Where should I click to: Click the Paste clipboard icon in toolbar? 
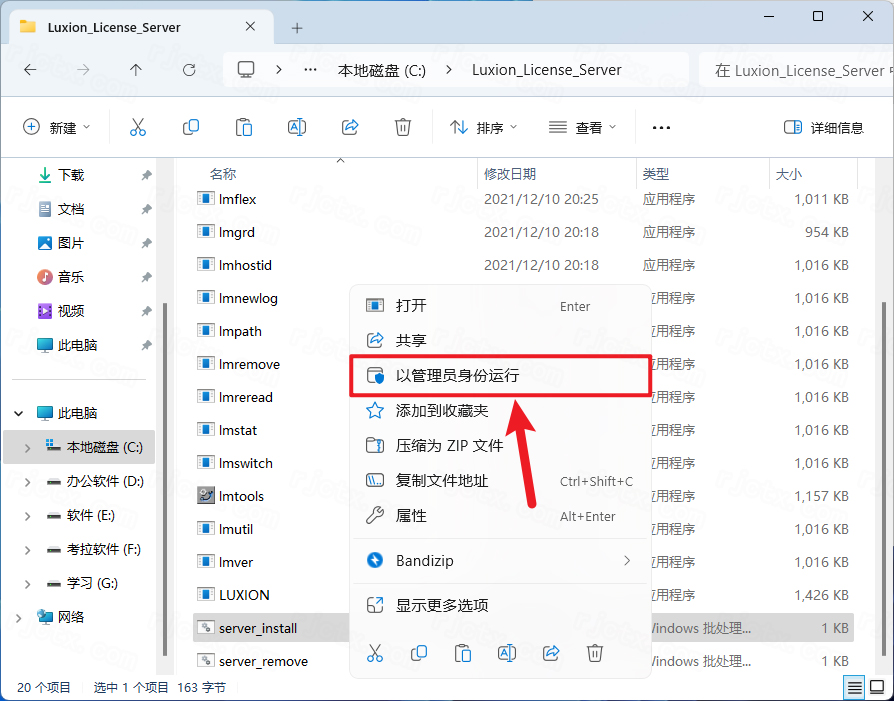coord(243,127)
